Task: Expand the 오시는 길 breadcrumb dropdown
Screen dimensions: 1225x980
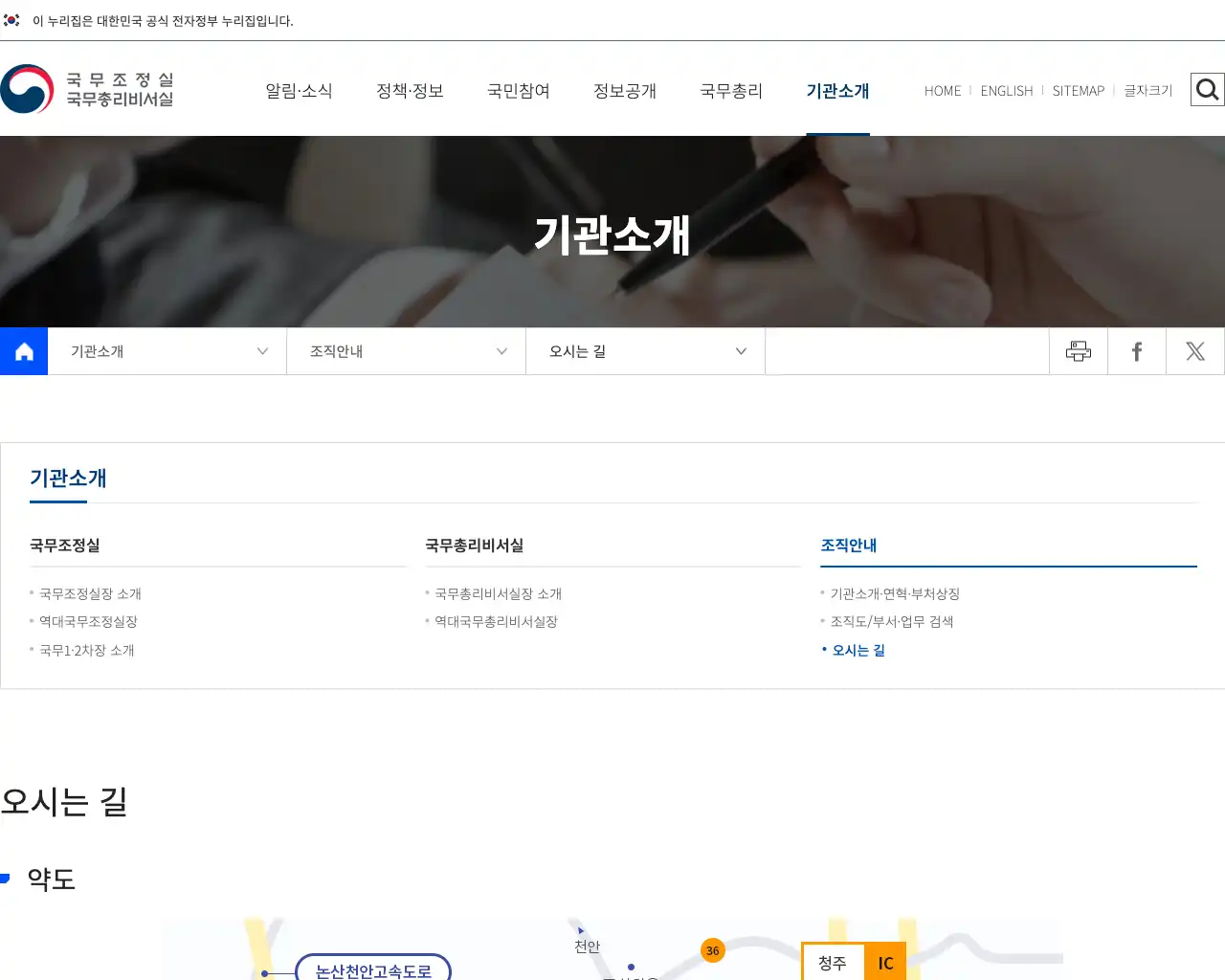Action: tap(646, 351)
